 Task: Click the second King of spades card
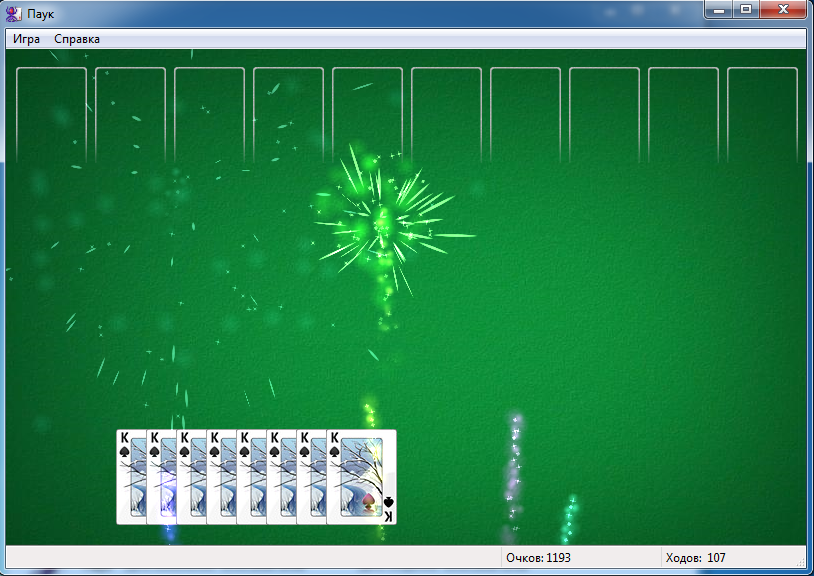(x=161, y=477)
